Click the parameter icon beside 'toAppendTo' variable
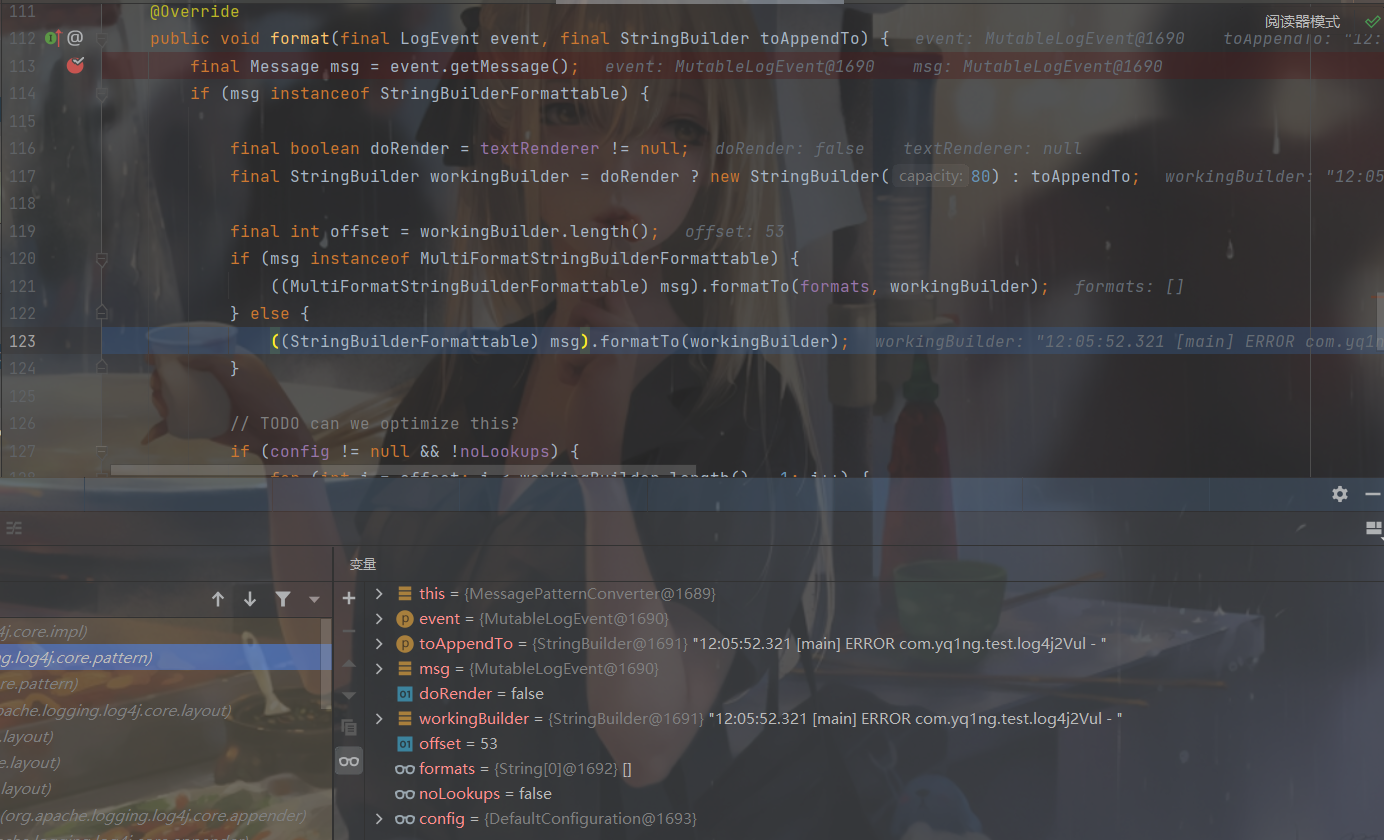The width and height of the screenshot is (1384, 840). point(405,644)
